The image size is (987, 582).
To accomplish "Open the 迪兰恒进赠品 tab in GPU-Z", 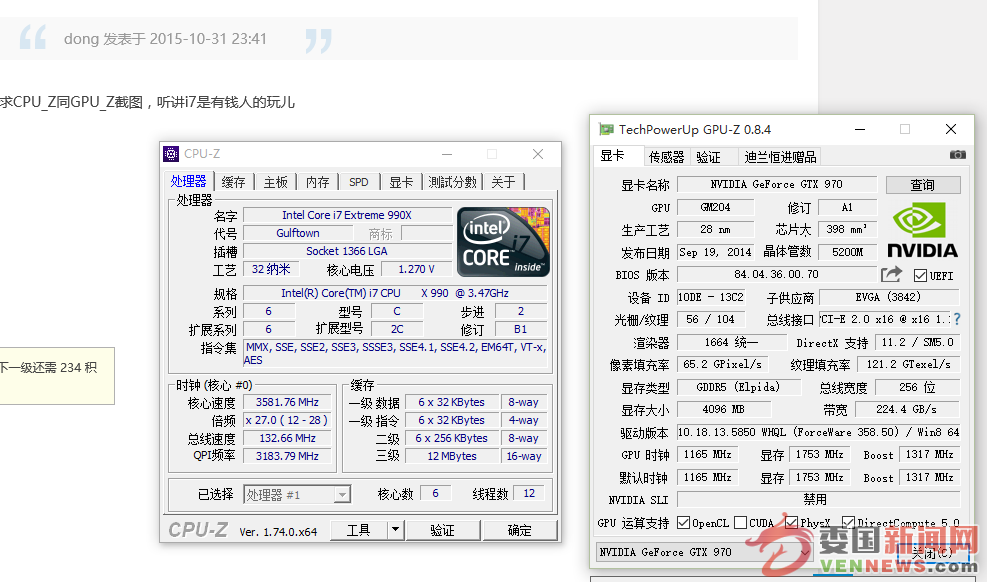I will coord(780,157).
